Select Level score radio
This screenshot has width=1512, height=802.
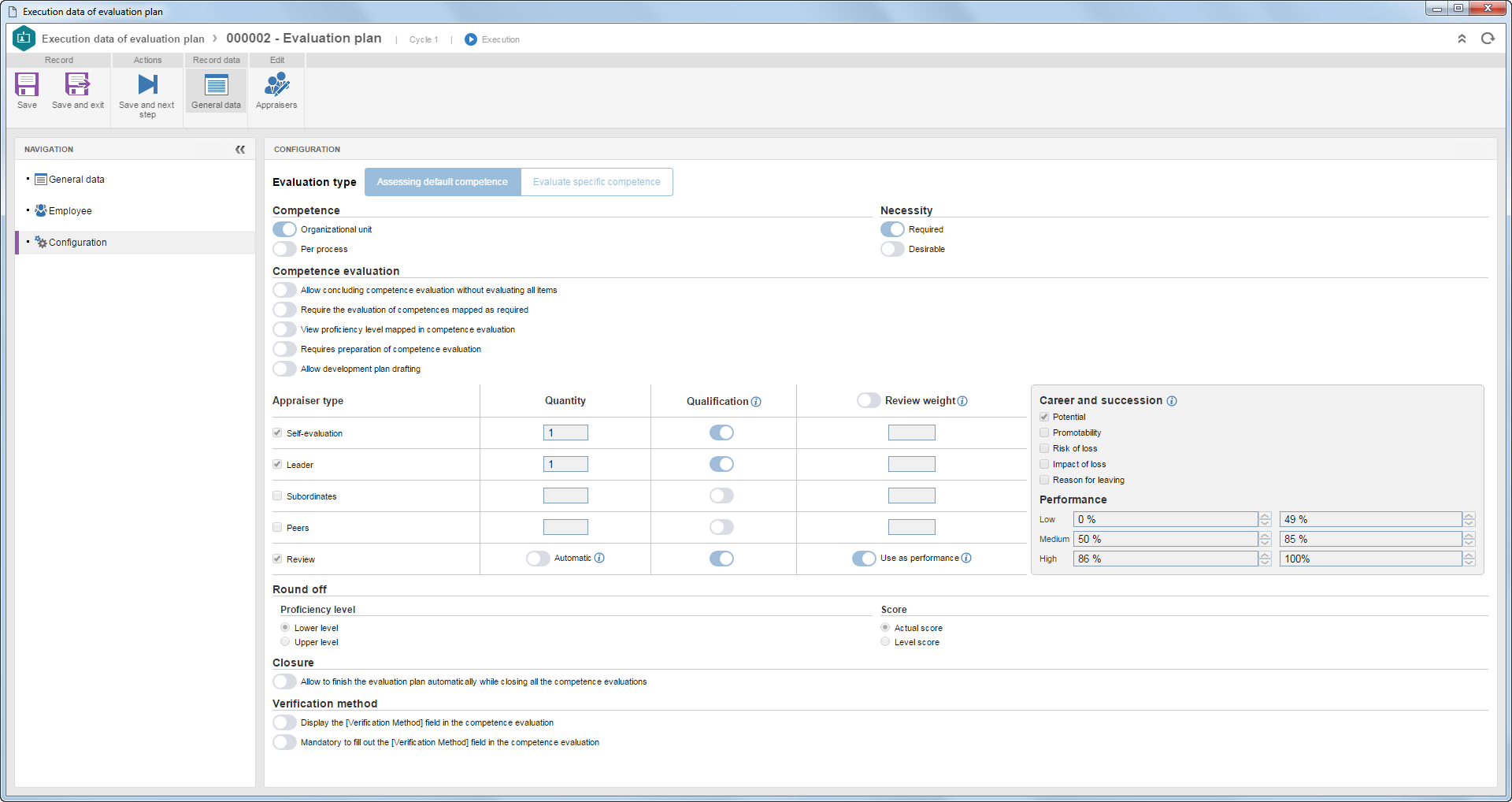click(885, 642)
